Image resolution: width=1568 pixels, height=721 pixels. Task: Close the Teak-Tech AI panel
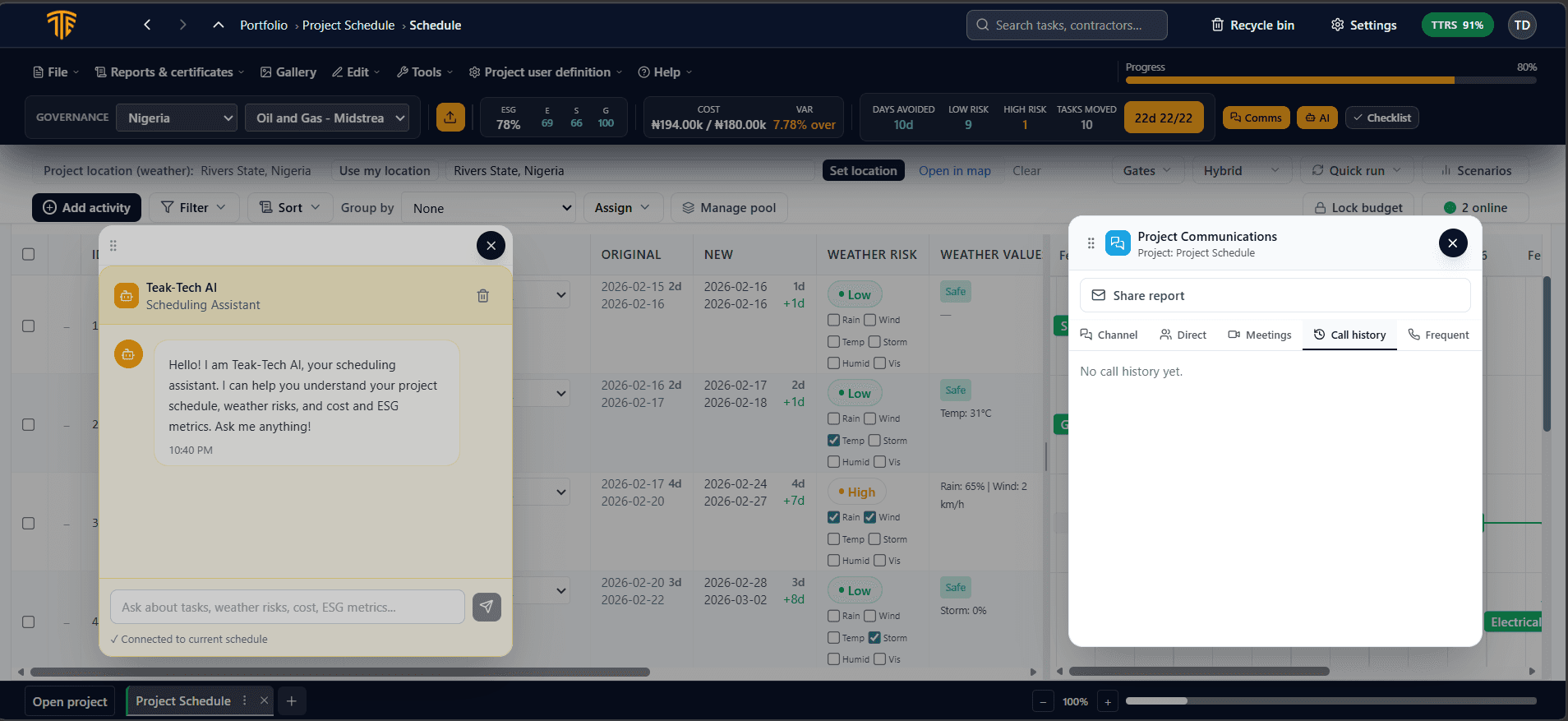click(x=491, y=245)
